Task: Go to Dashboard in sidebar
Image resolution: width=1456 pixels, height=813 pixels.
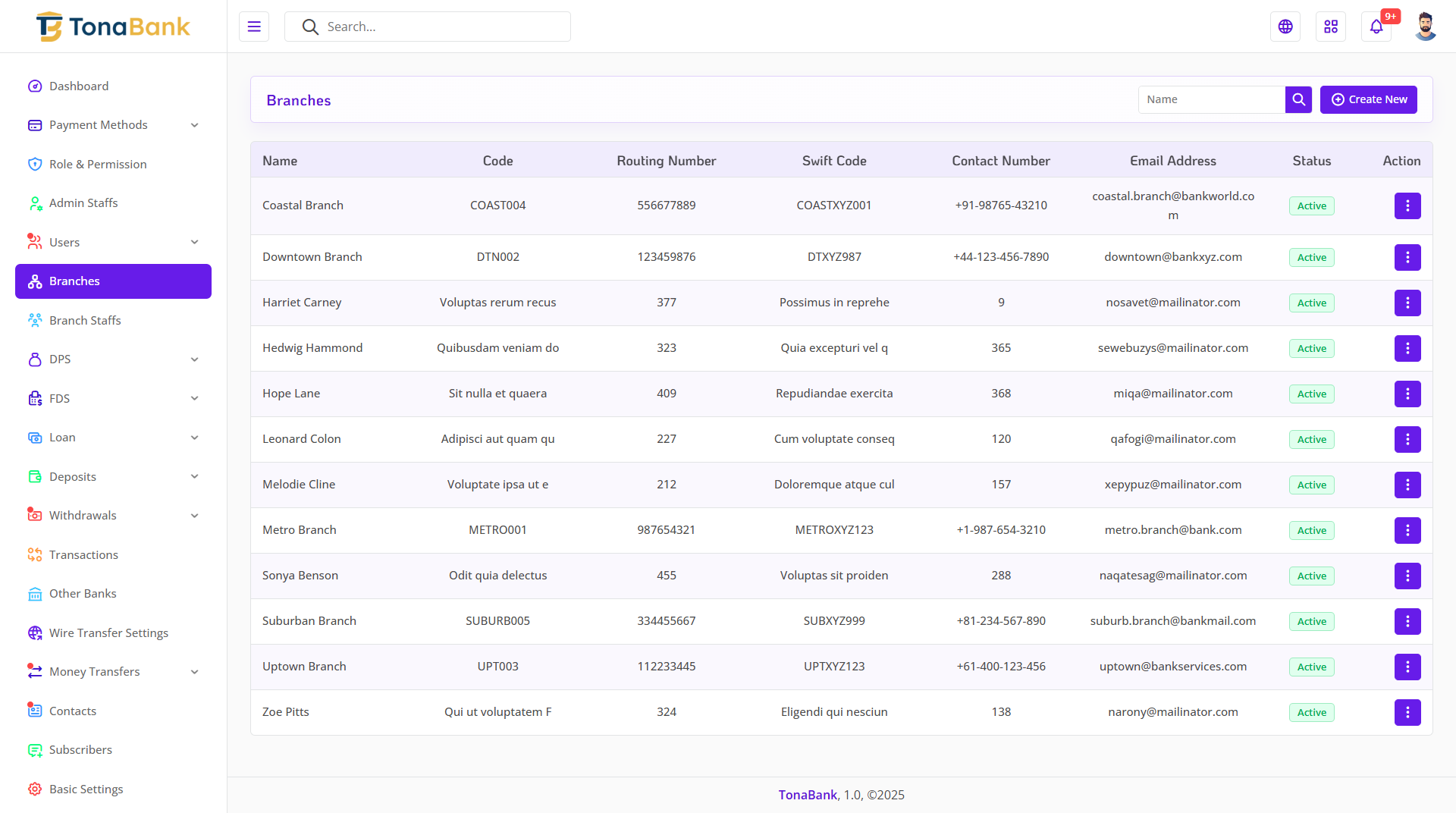Action: point(79,86)
